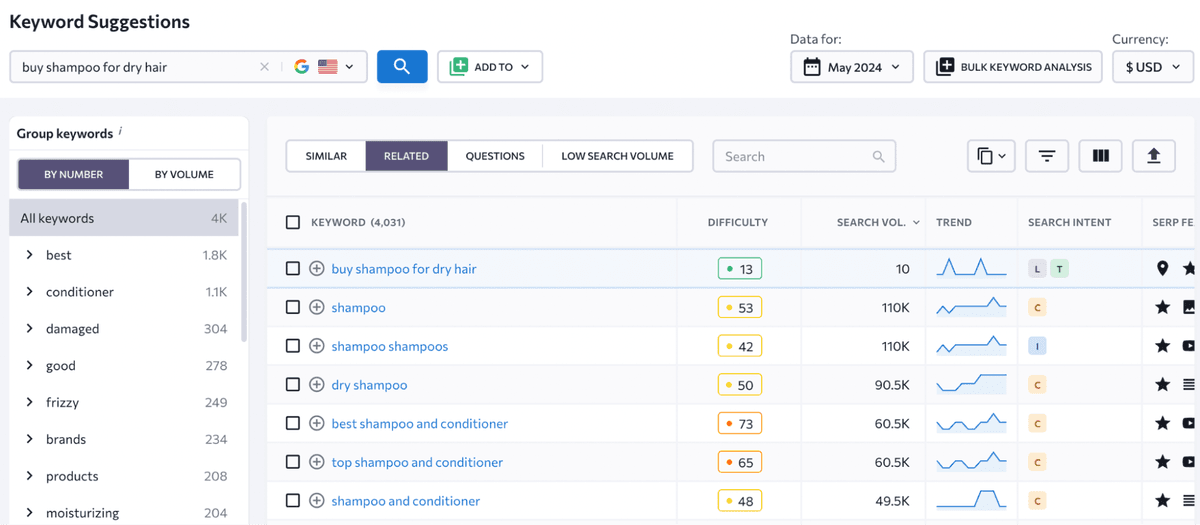The width and height of the screenshot is (1200, 525).
Task: Open the columns settings icon
Action: [x=1100, y=156]
